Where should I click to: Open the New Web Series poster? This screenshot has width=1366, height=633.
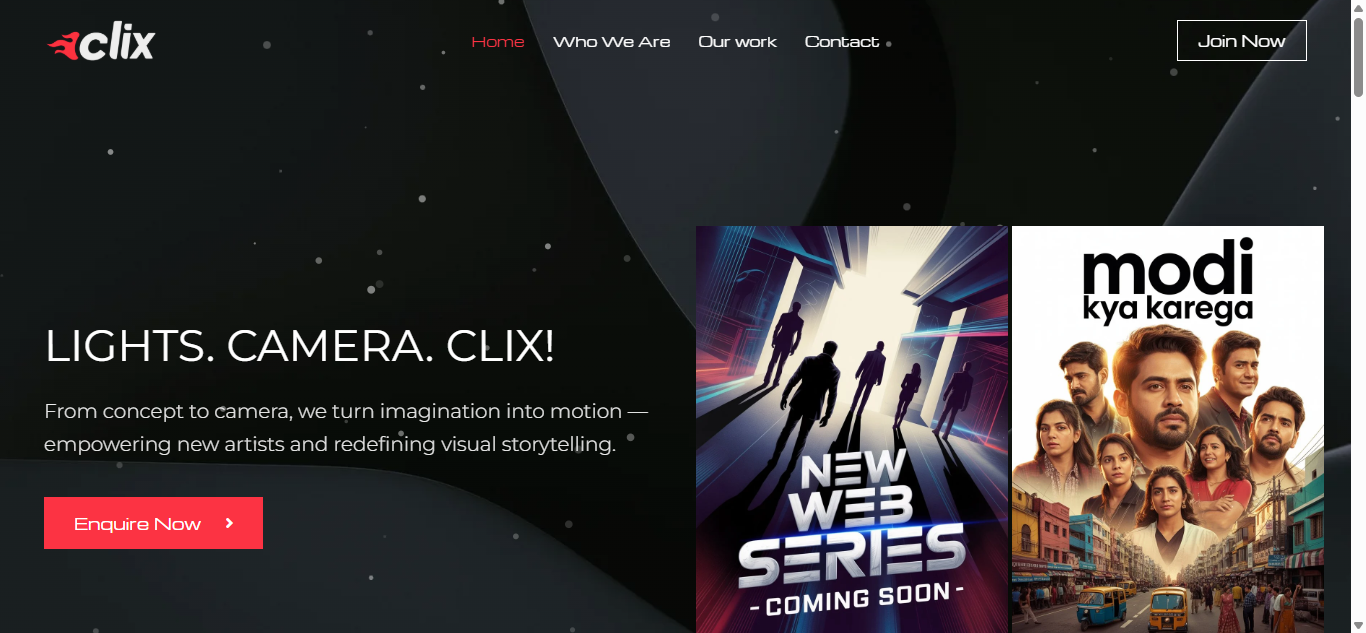[852, 429]
